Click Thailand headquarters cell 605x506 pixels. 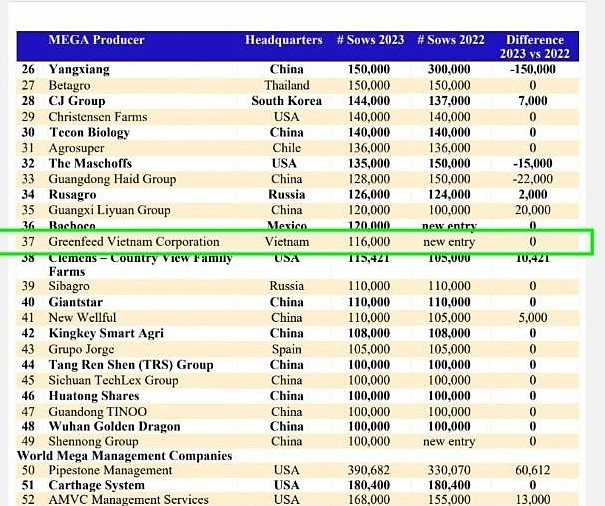coord(287,85)
